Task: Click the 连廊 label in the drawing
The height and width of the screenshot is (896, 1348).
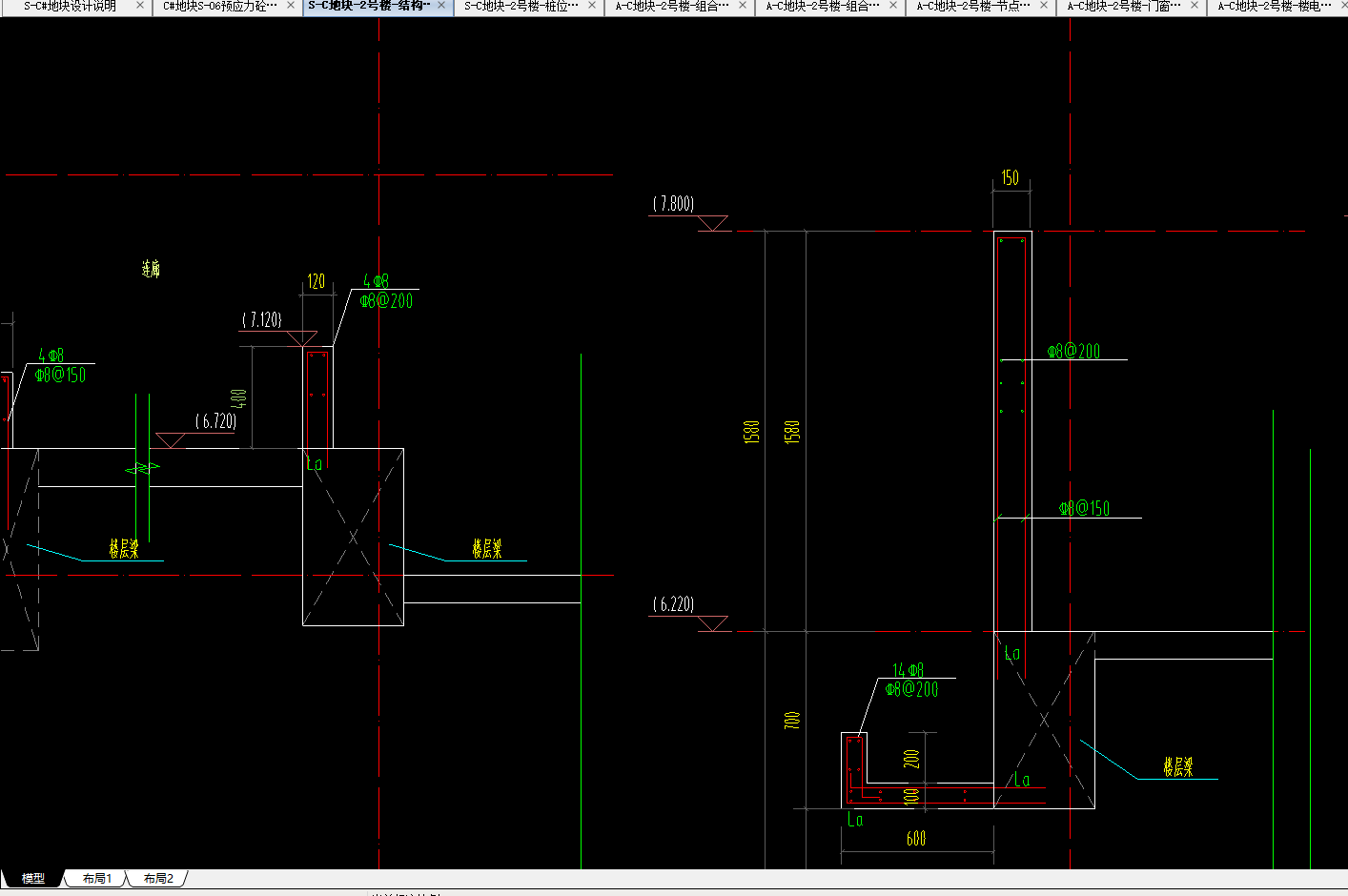Action: click(151, 269)
